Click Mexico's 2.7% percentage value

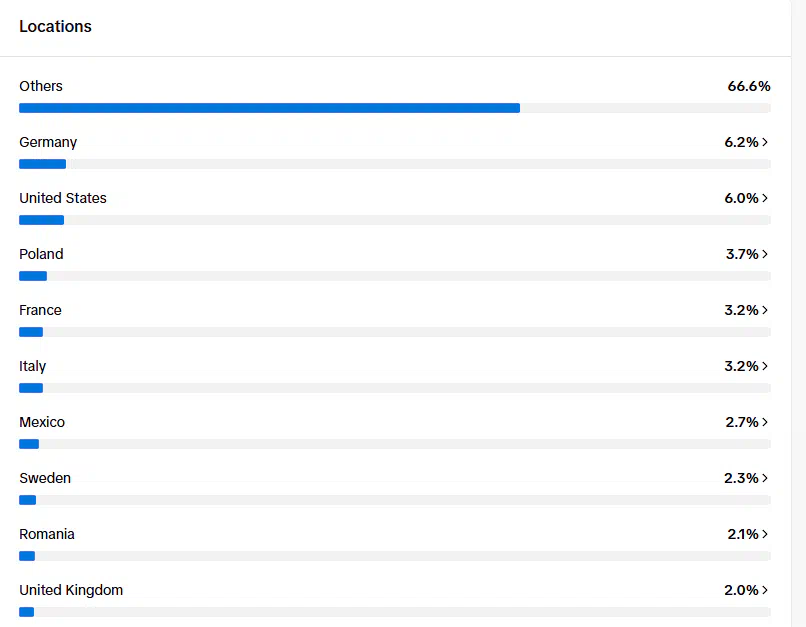pos(741,422)
